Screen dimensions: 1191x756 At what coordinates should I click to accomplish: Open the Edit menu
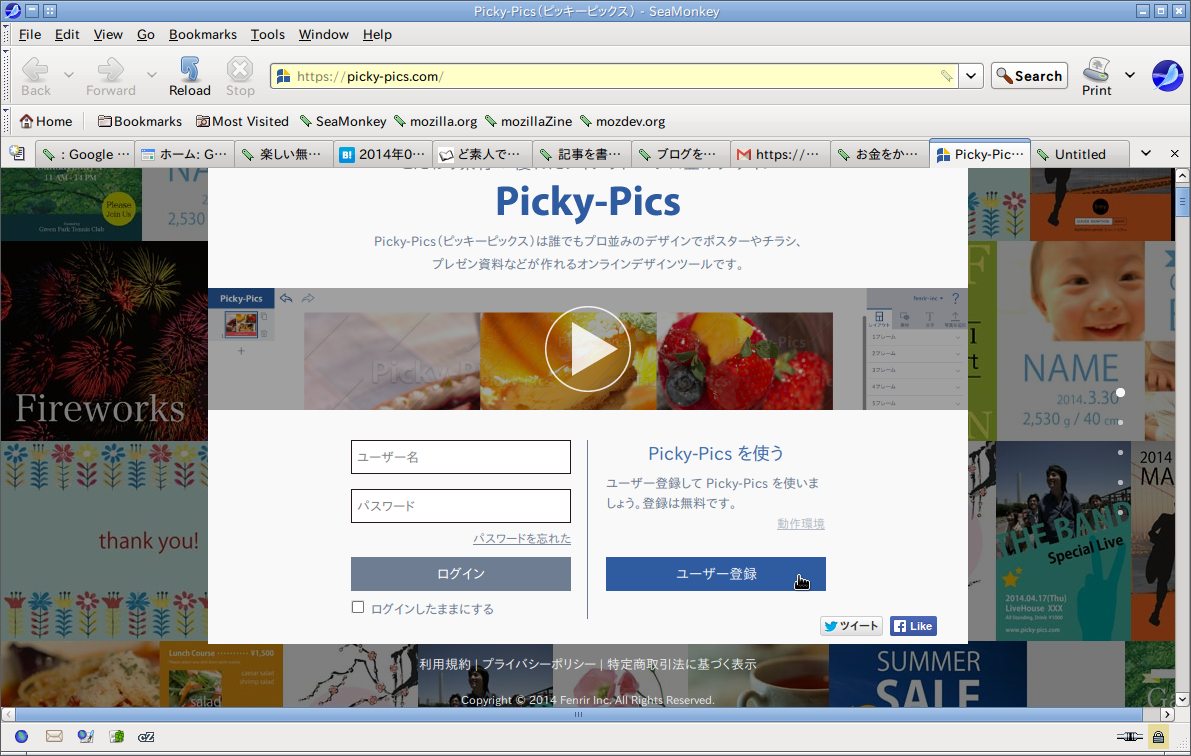[67, 35]
